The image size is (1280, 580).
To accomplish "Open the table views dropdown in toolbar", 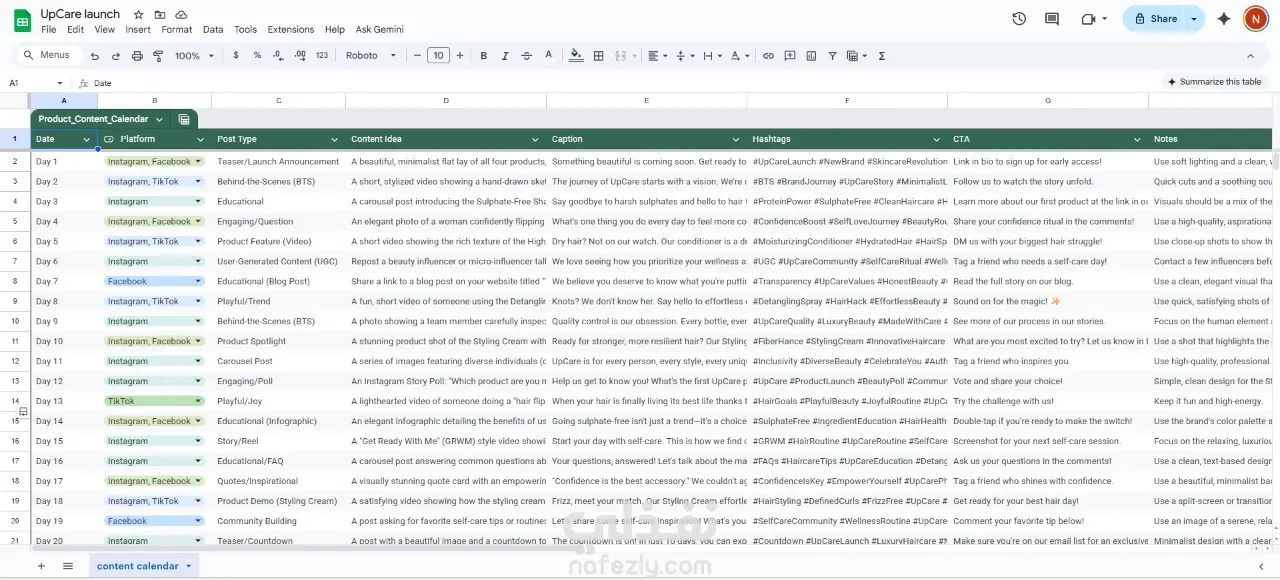I will pyautogui.click(x=856, y=56).
